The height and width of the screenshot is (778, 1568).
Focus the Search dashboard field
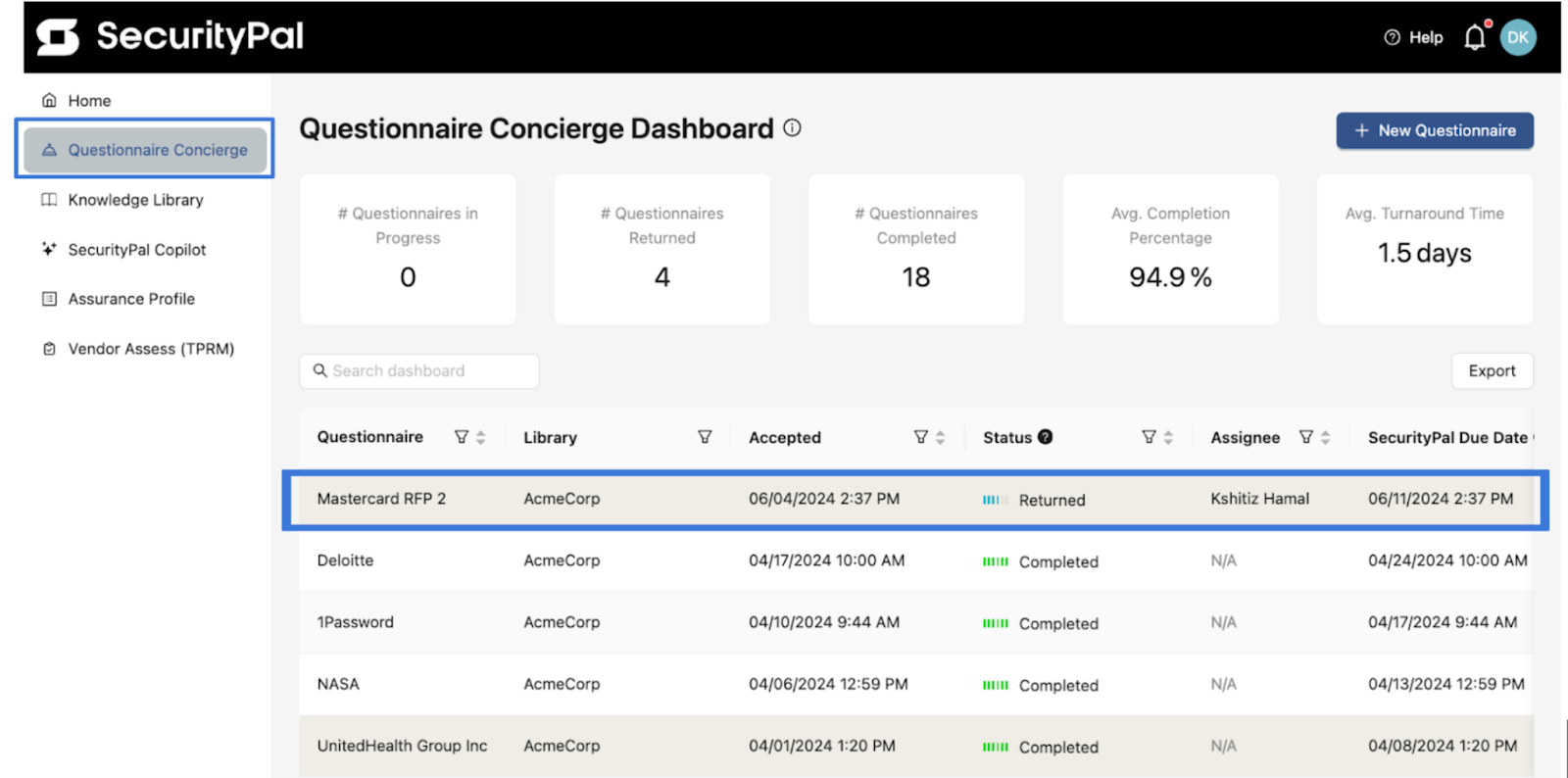[x=419, y=370]
